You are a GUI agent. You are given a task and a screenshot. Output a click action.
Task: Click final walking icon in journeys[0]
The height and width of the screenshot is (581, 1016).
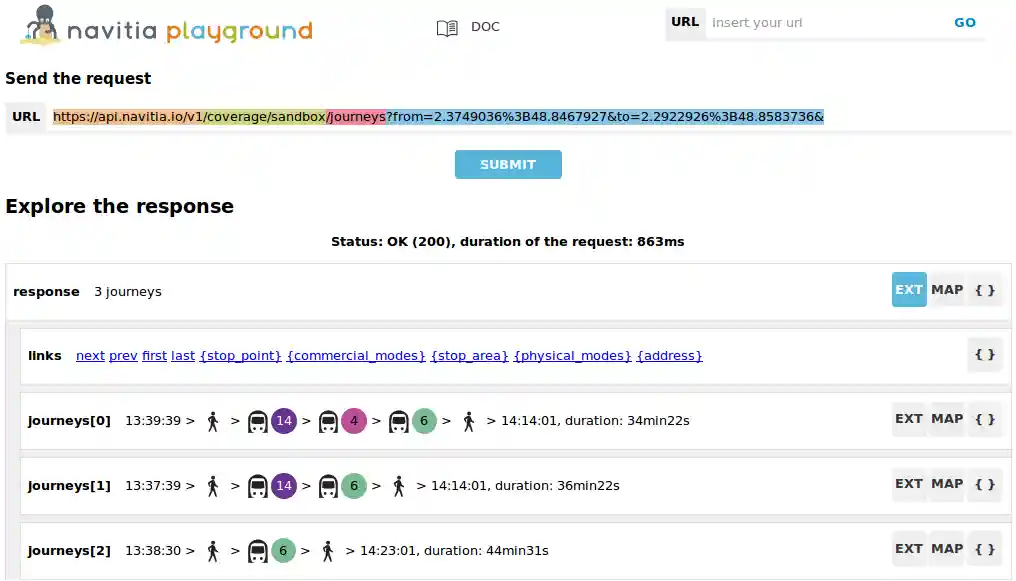pos(469,421)
